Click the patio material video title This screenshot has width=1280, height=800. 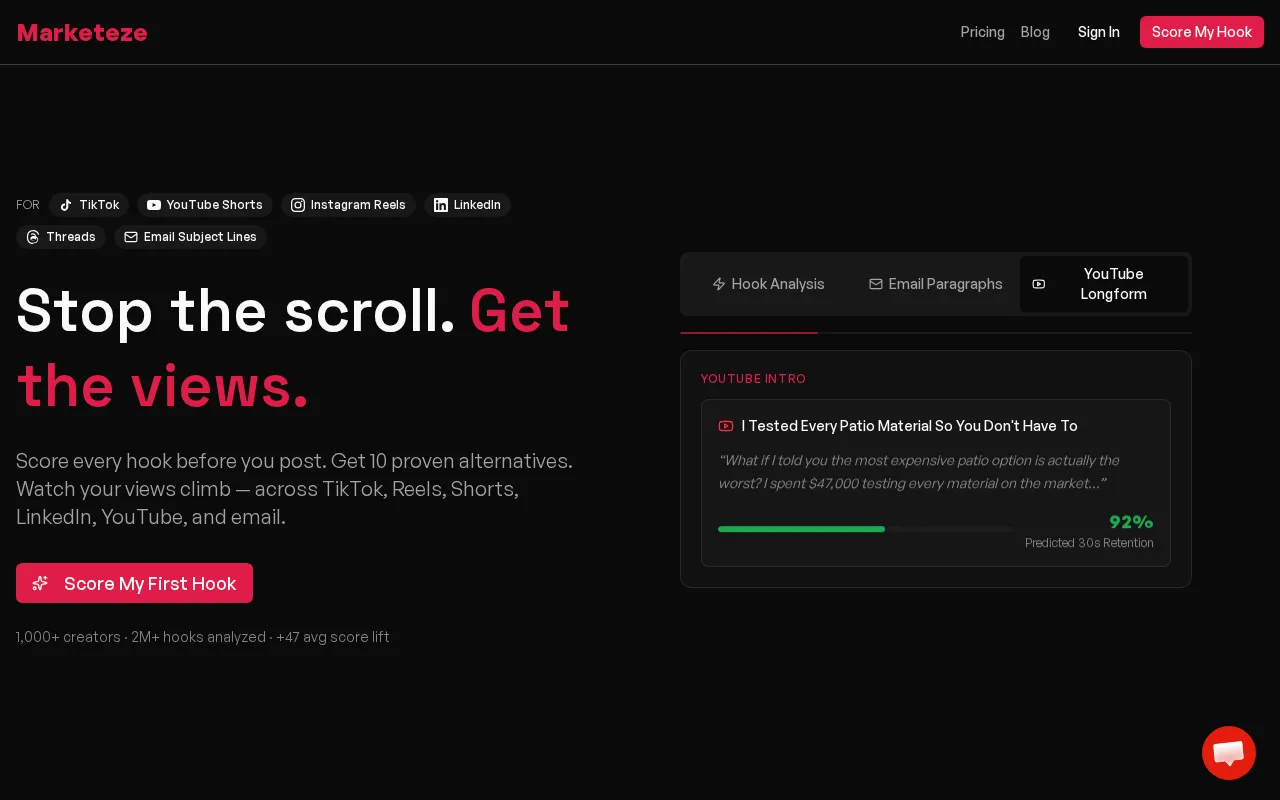(x=910, y=426)
